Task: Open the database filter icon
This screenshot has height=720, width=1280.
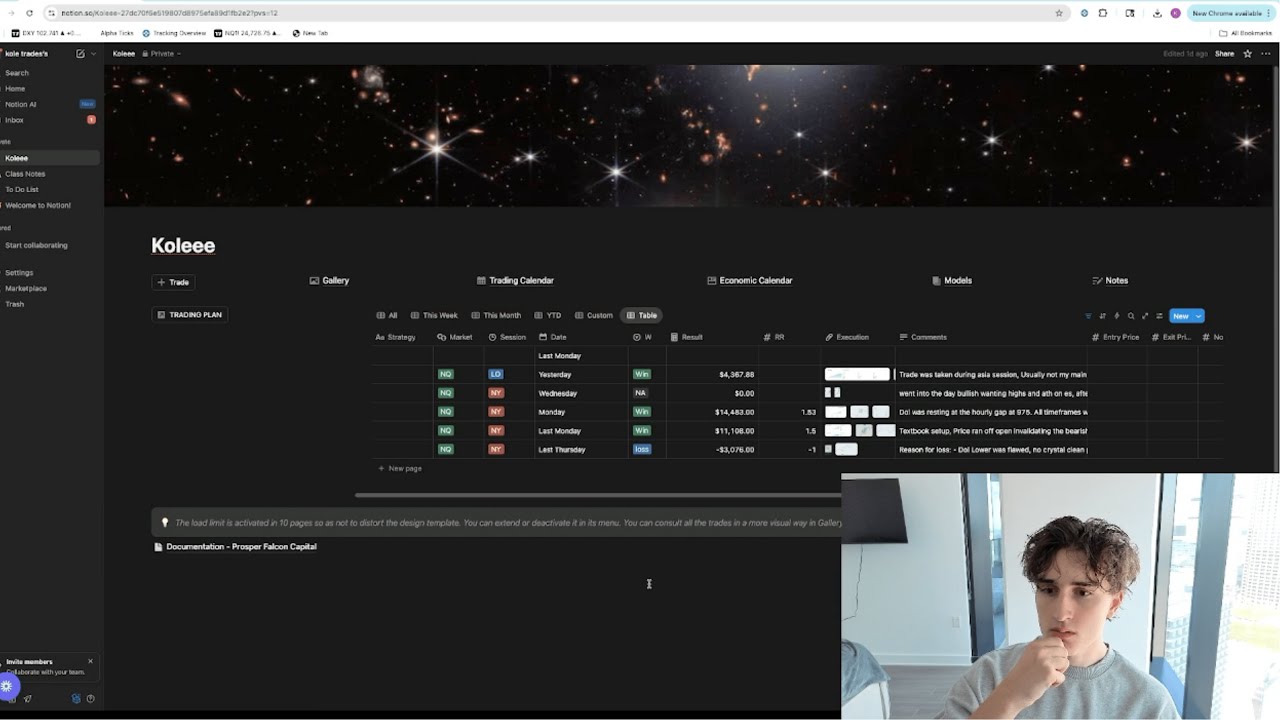Action: (1088, 316)
